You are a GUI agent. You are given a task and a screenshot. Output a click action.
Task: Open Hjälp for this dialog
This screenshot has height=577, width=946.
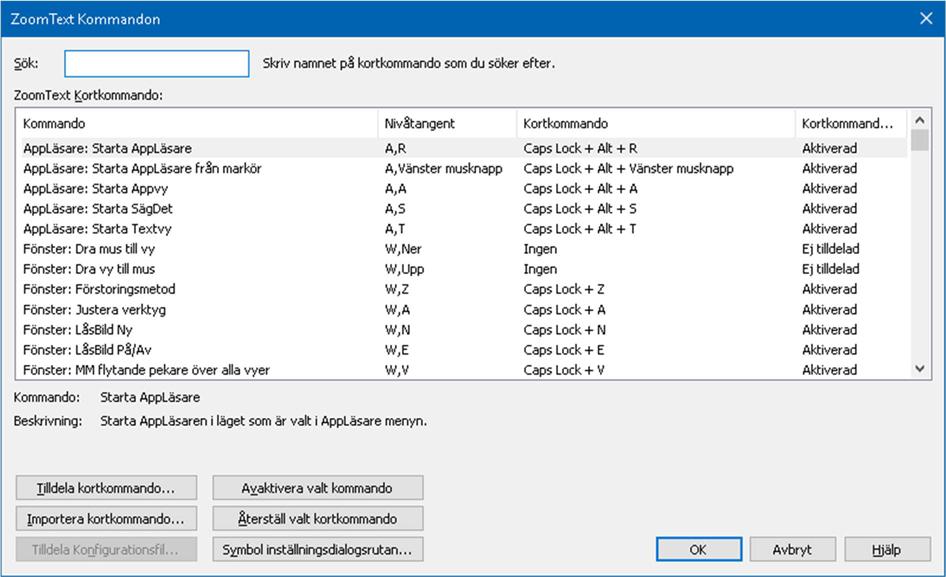coord(887,549)
